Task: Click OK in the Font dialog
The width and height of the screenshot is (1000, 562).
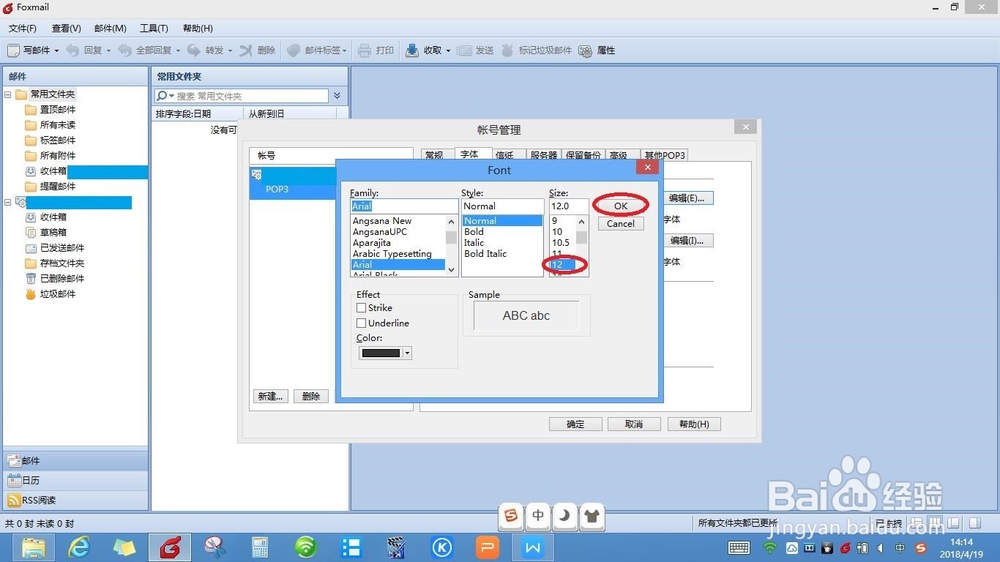Action: 621,205
